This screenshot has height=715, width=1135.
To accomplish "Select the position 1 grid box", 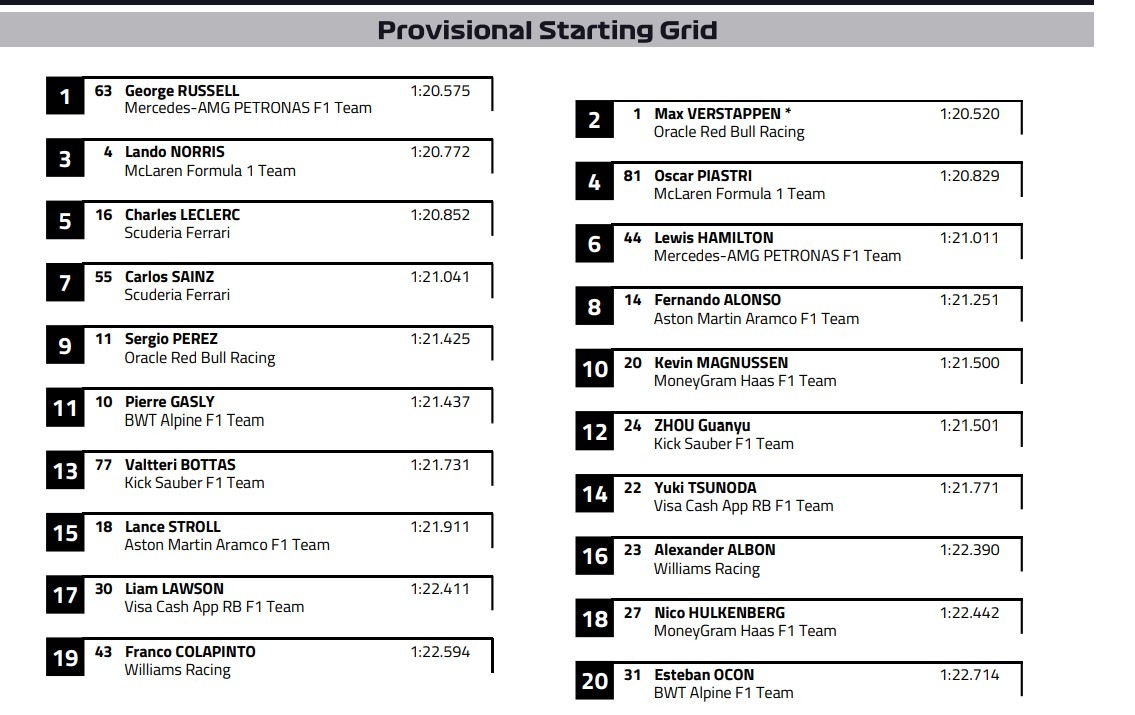I will 65,97.
